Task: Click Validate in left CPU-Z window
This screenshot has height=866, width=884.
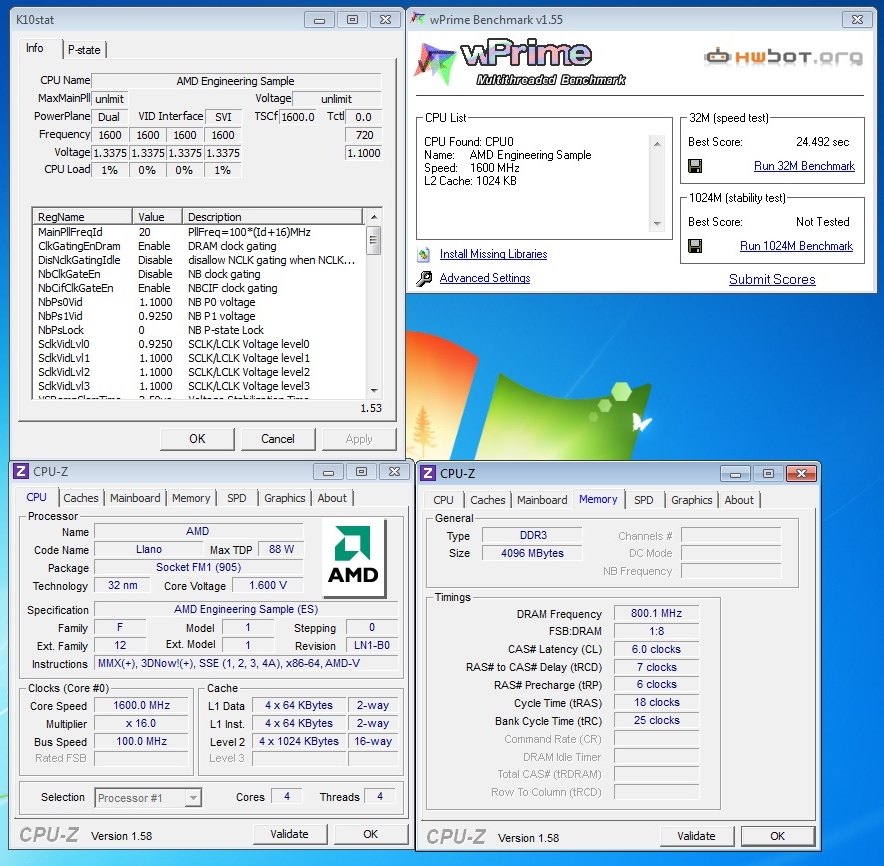Action: coord(290,834)
